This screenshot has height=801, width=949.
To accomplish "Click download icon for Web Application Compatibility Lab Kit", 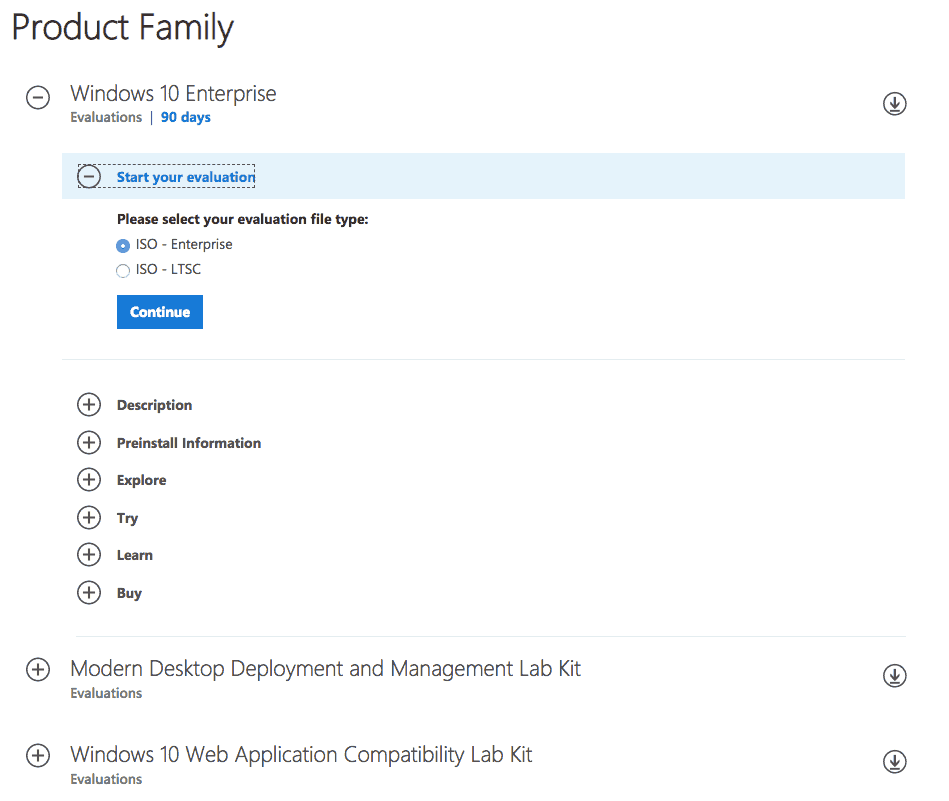I will (x=894, y=762).
